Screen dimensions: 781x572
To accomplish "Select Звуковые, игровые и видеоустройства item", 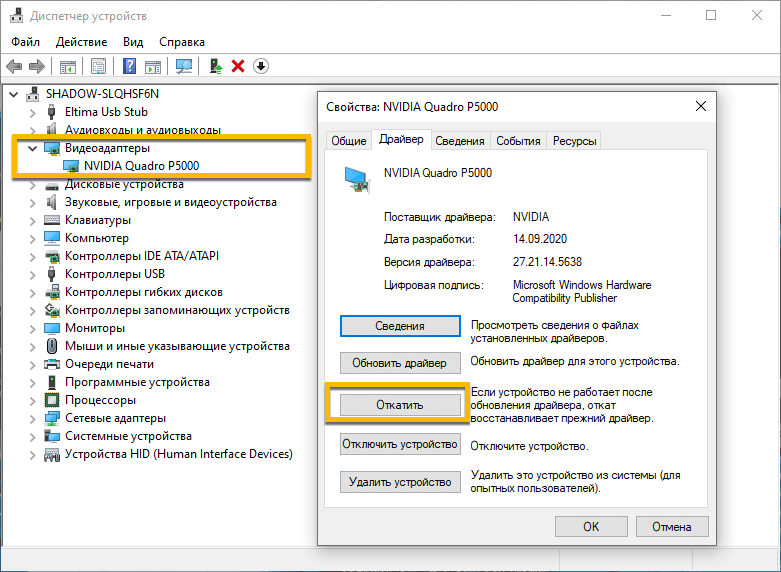I will (x=171, y=202).
